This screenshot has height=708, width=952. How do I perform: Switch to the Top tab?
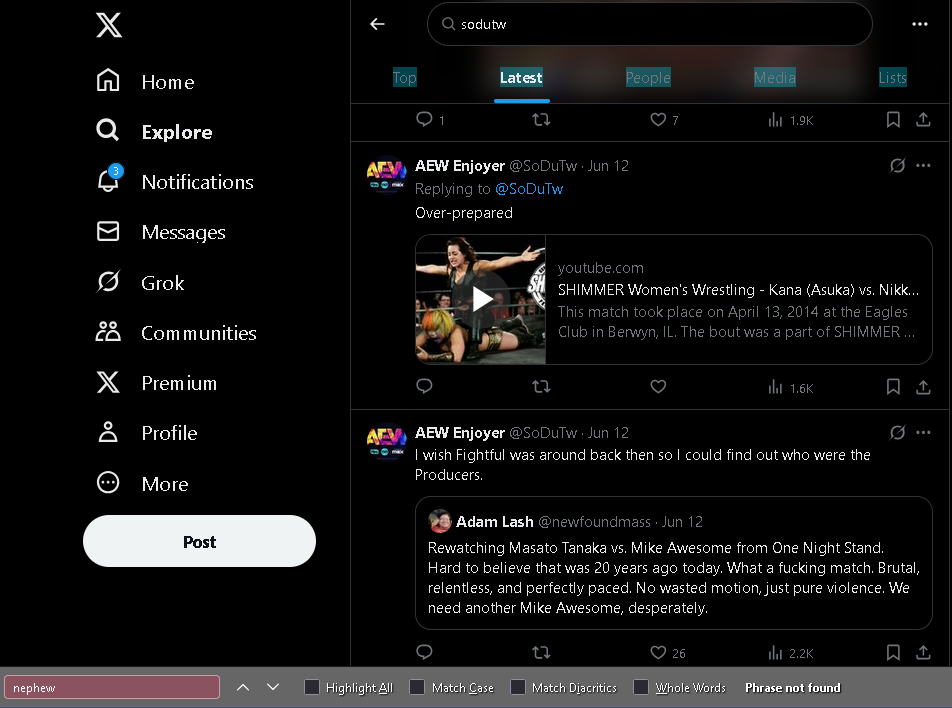[404, 78]
